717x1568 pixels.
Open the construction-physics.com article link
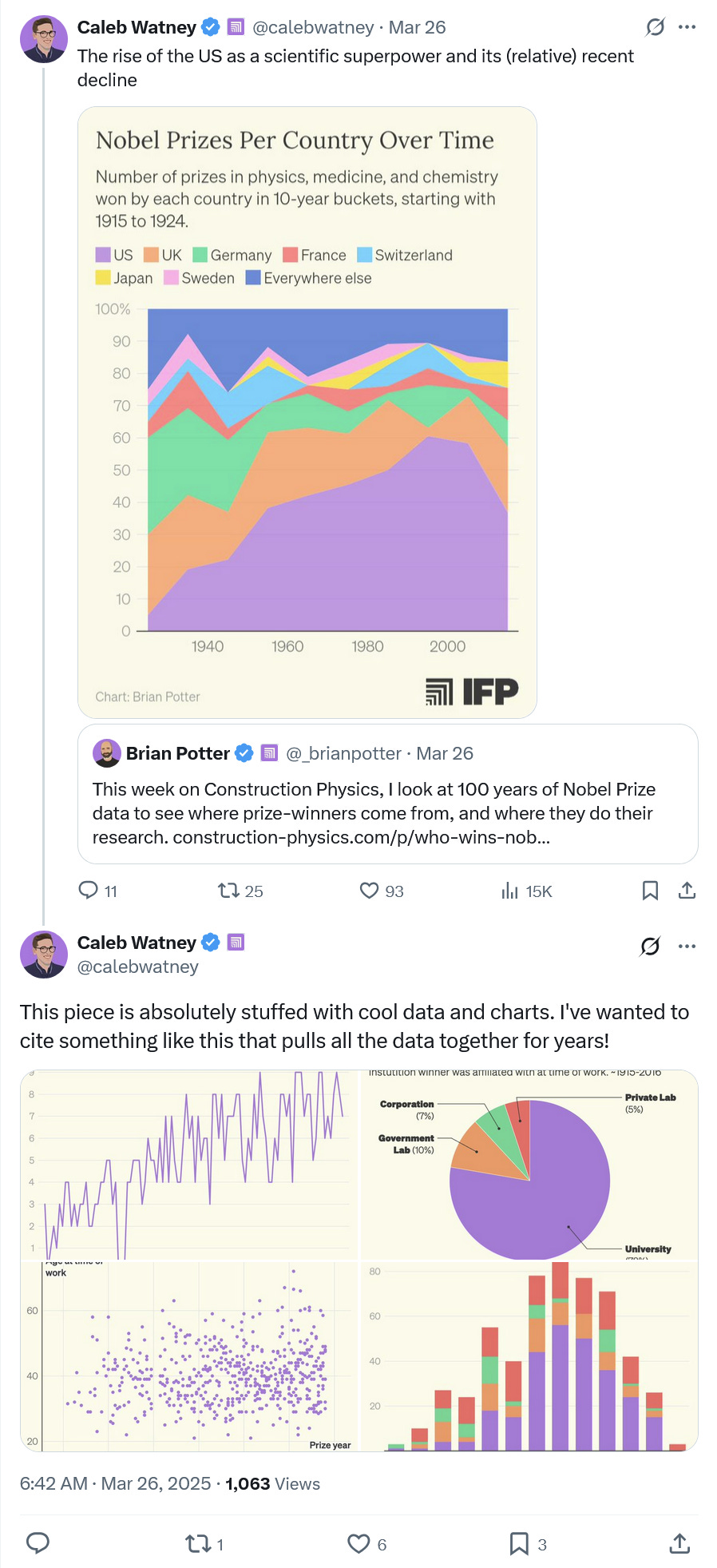tap(361, 837)
